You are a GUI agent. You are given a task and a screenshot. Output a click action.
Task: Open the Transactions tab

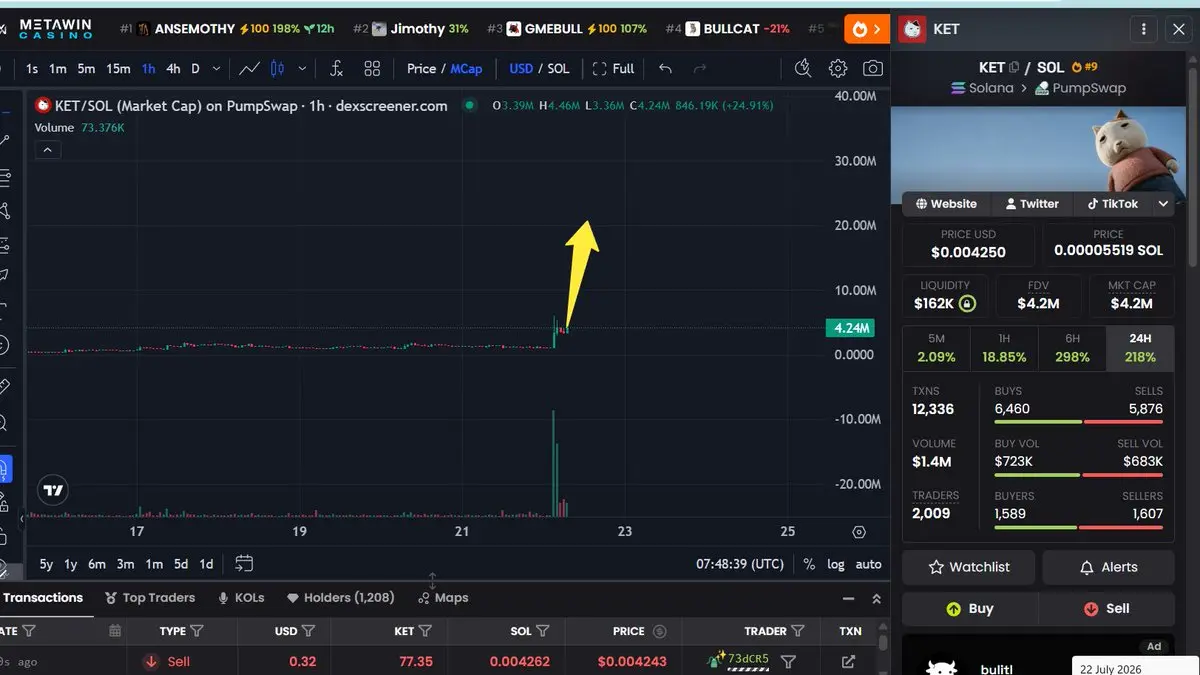(x=43, y=597)
